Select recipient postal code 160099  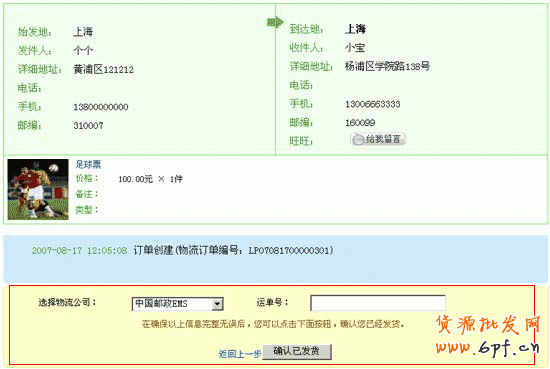point(360,123)
